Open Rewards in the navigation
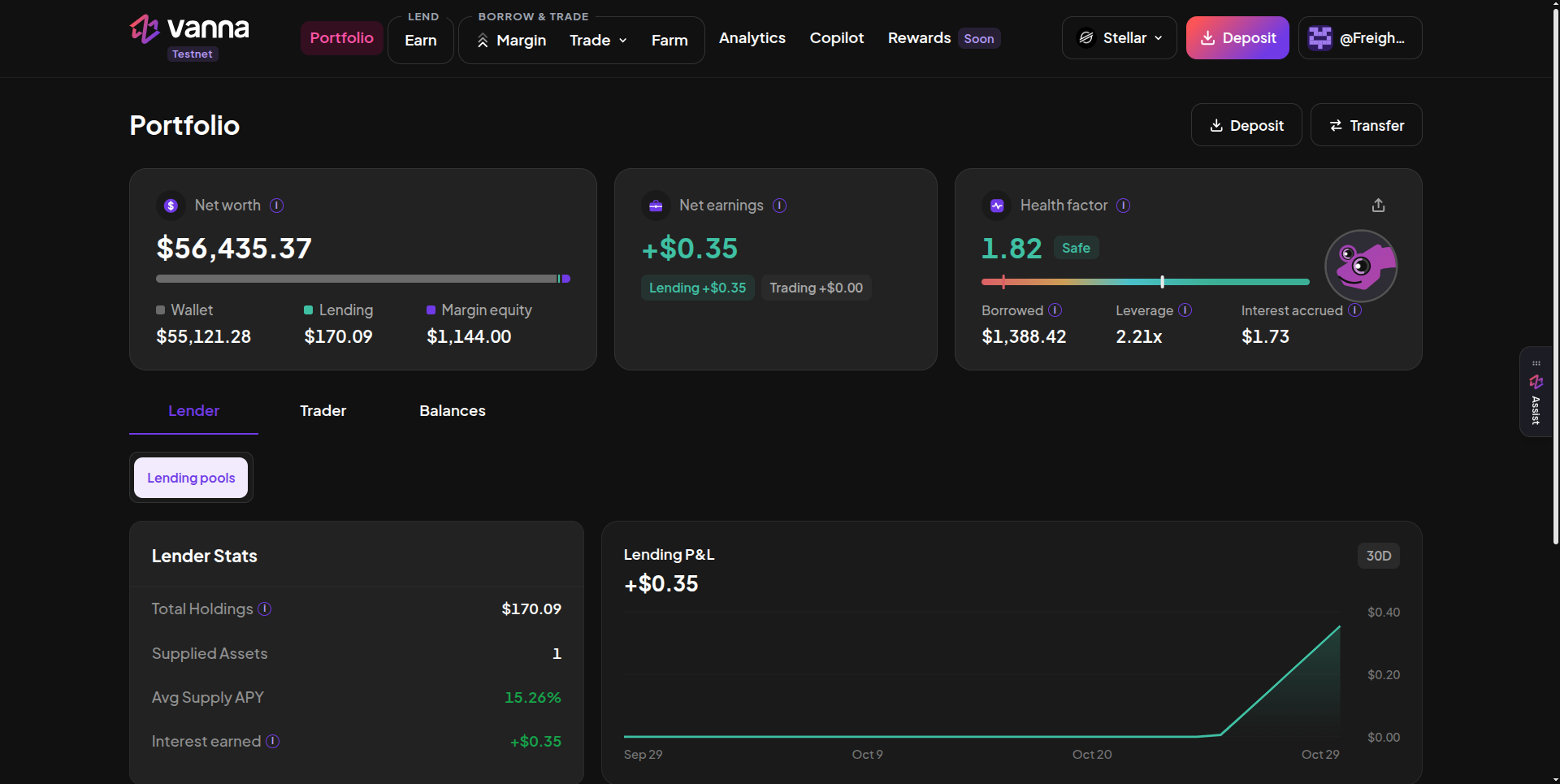The height and width of the screenshot is (784, 1560). point(919,38)
